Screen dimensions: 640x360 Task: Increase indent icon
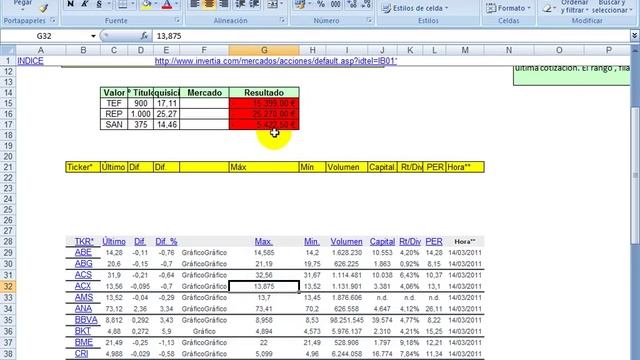click(x=254, y=4)
